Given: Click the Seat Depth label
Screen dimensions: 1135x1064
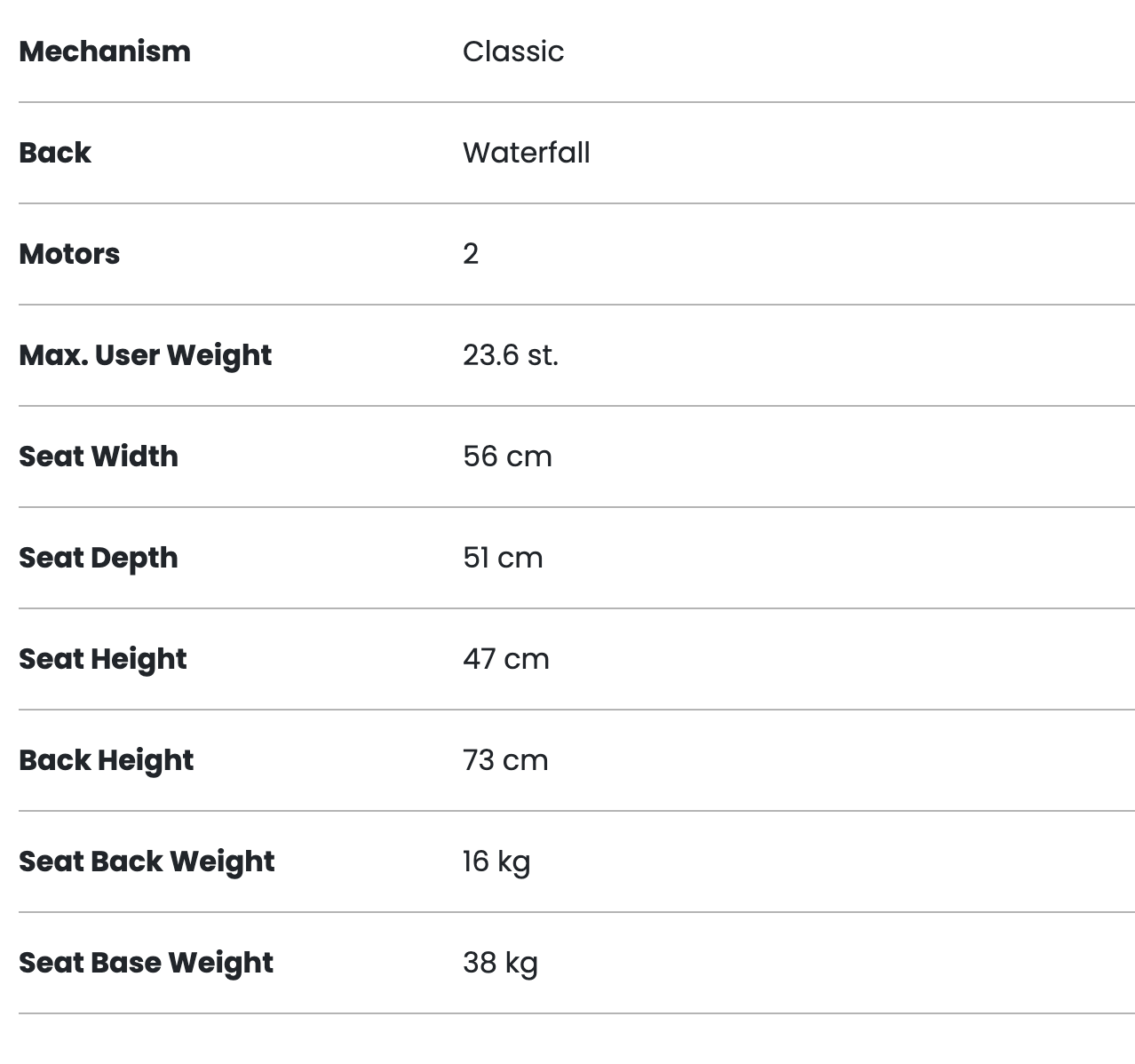Looking at the screenshot, I should (99, 558).
